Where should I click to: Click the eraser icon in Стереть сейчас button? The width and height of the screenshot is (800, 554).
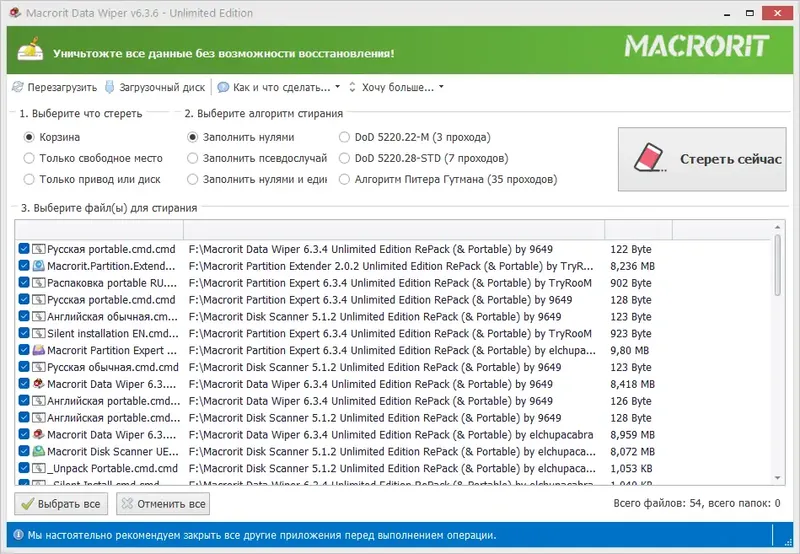tap(649, 158)
